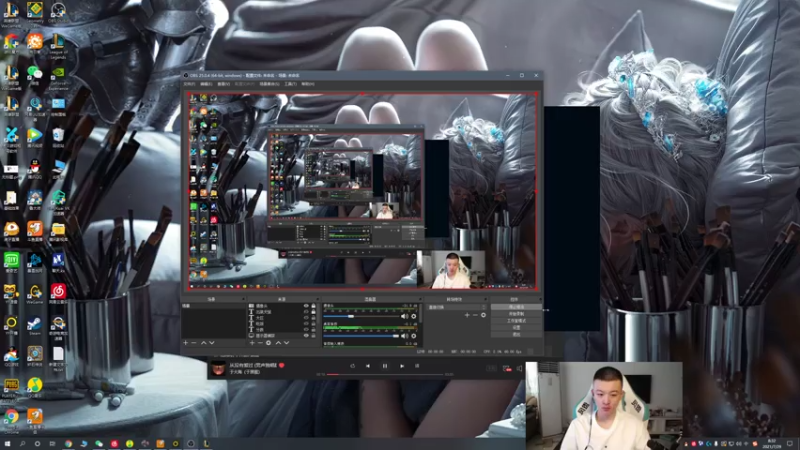Open taskbar search magnifier

(22, 444)
